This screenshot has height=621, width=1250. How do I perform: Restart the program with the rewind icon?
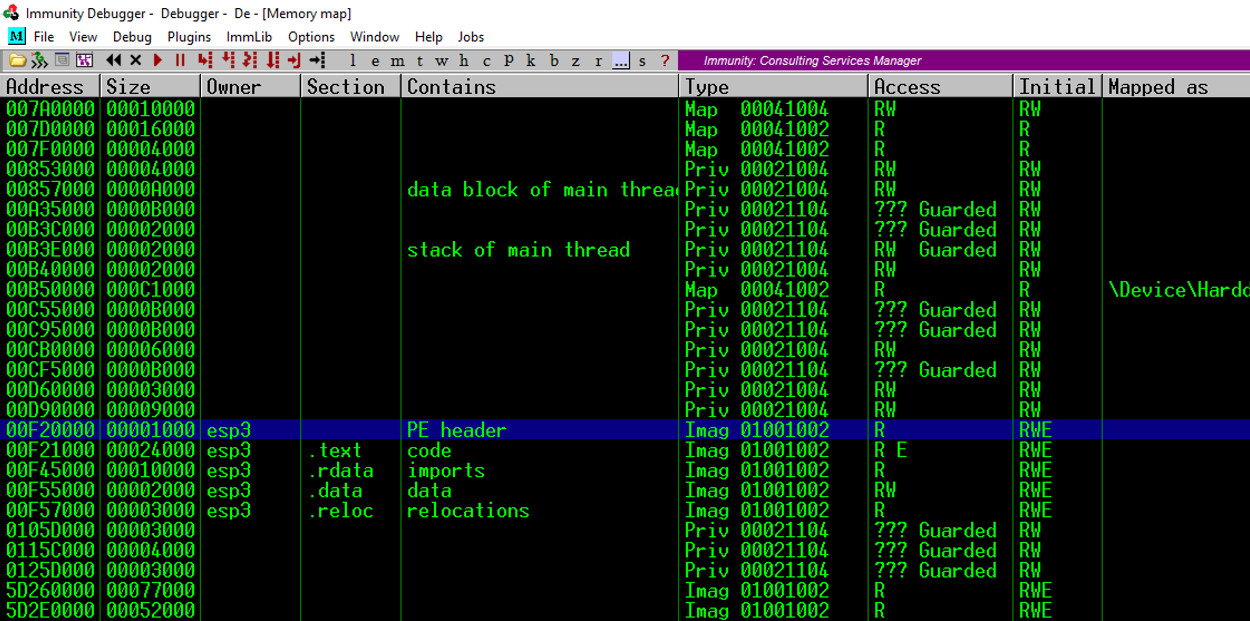(x=113, y=61)
